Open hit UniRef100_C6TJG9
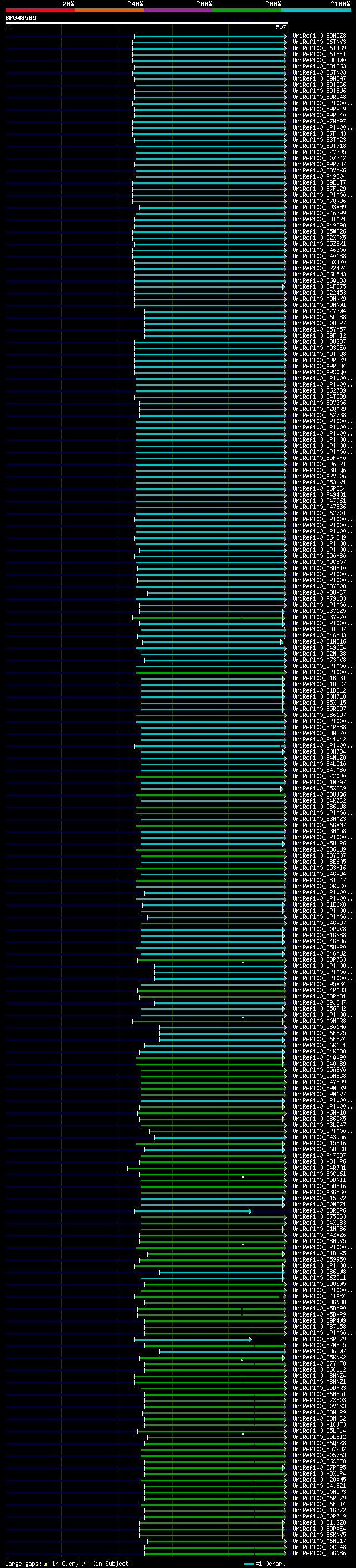 pos(319,48)
